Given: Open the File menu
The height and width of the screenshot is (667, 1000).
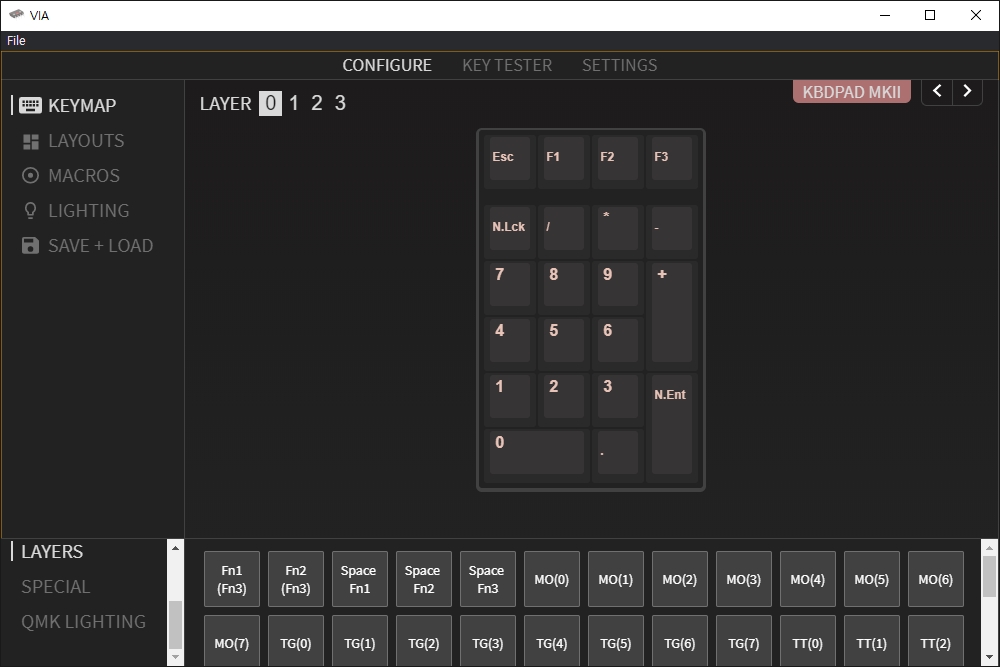Looking at the screenshot, I should click(16, 40).
